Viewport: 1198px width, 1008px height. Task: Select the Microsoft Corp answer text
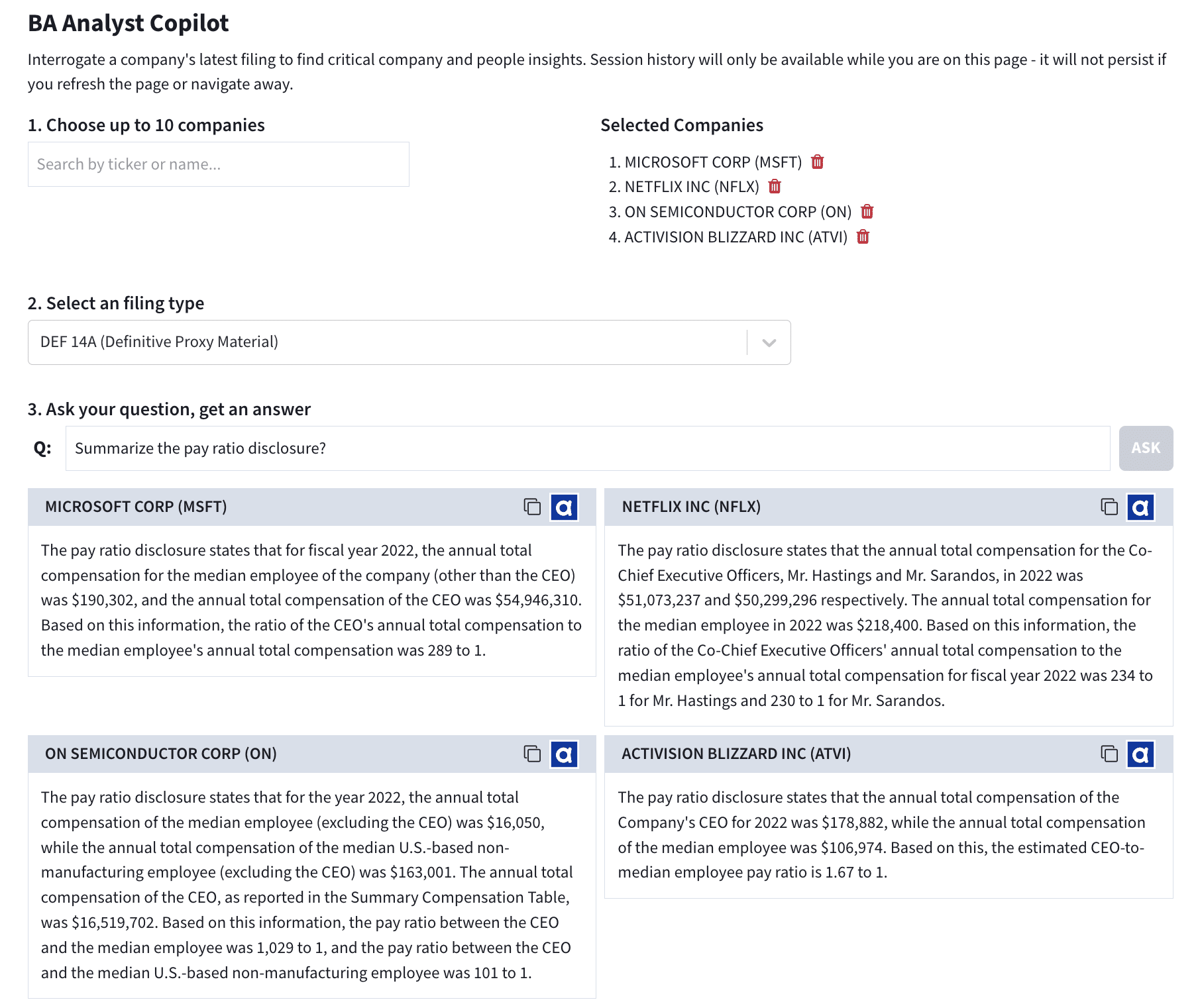click(x=311, y=600)
